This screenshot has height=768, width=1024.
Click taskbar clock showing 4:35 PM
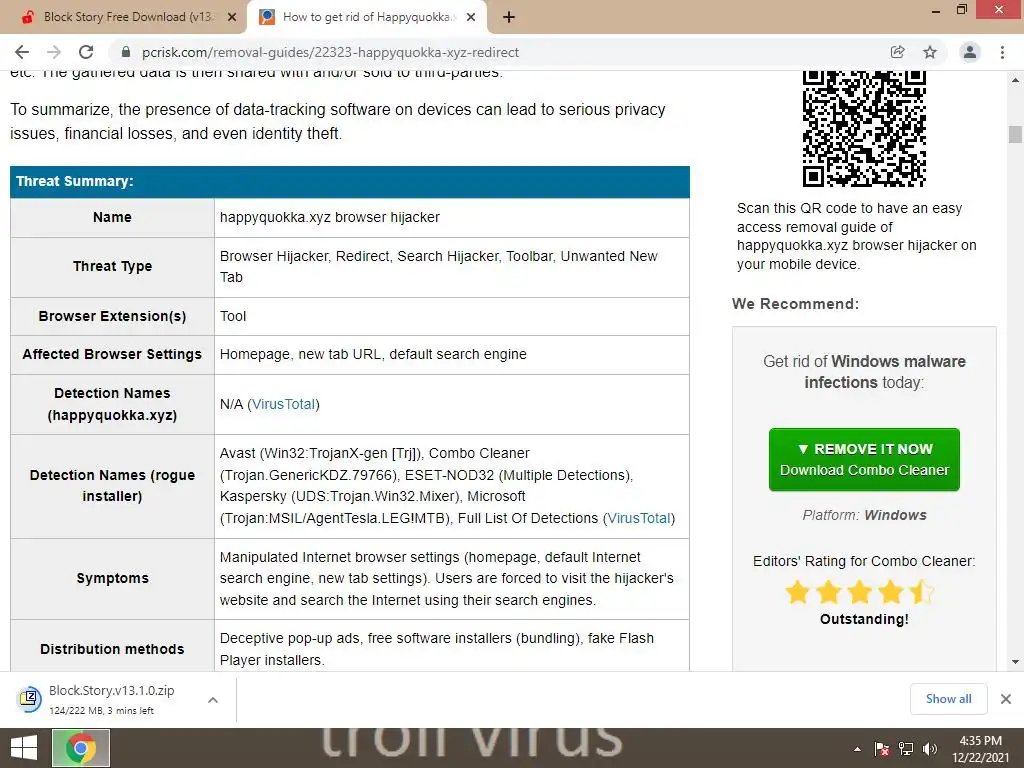(x=980, y=748)
